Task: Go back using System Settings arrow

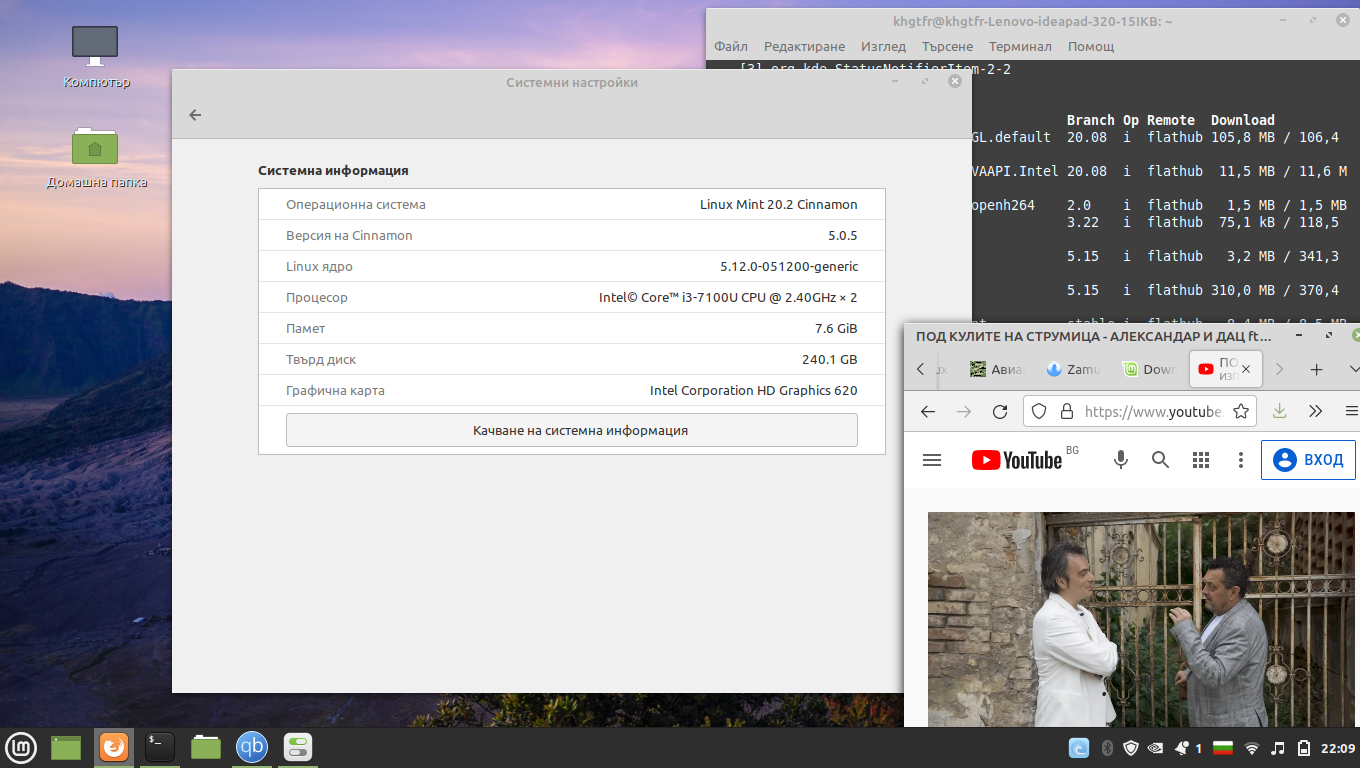Action: click(195, 115)
